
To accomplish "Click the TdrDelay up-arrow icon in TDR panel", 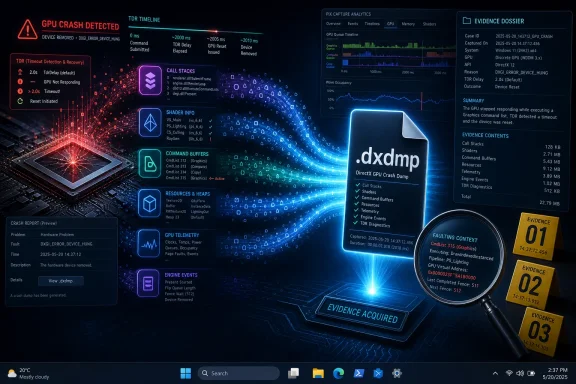I will 20,72.
